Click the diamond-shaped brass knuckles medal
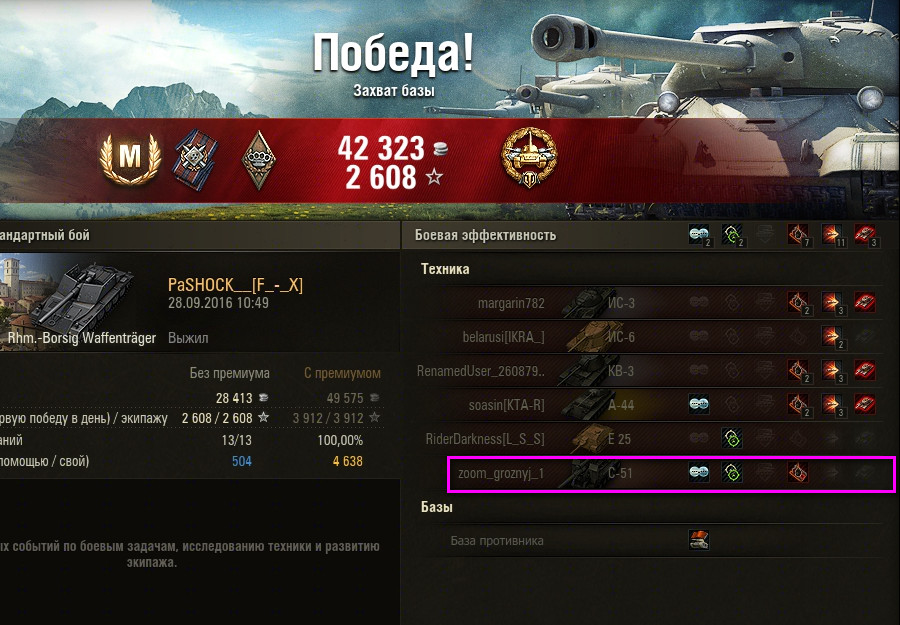900x625 pixels. (x=258, y=160)
